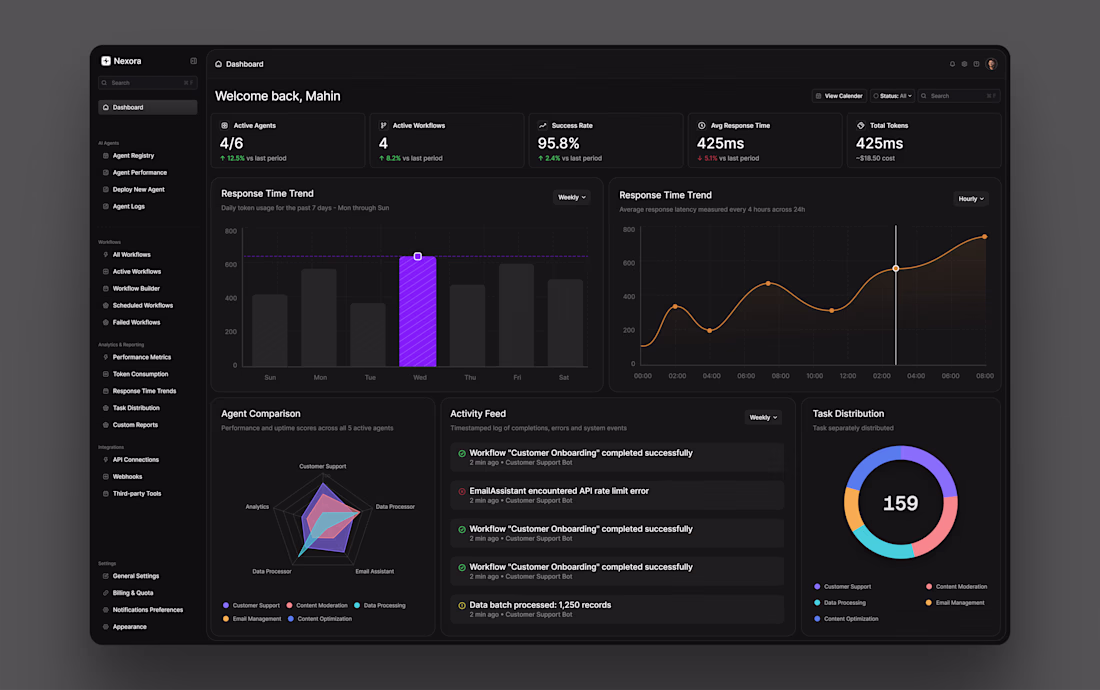
Task: Click the Total Tokens tag icon
Action: [x=861, y=126]
